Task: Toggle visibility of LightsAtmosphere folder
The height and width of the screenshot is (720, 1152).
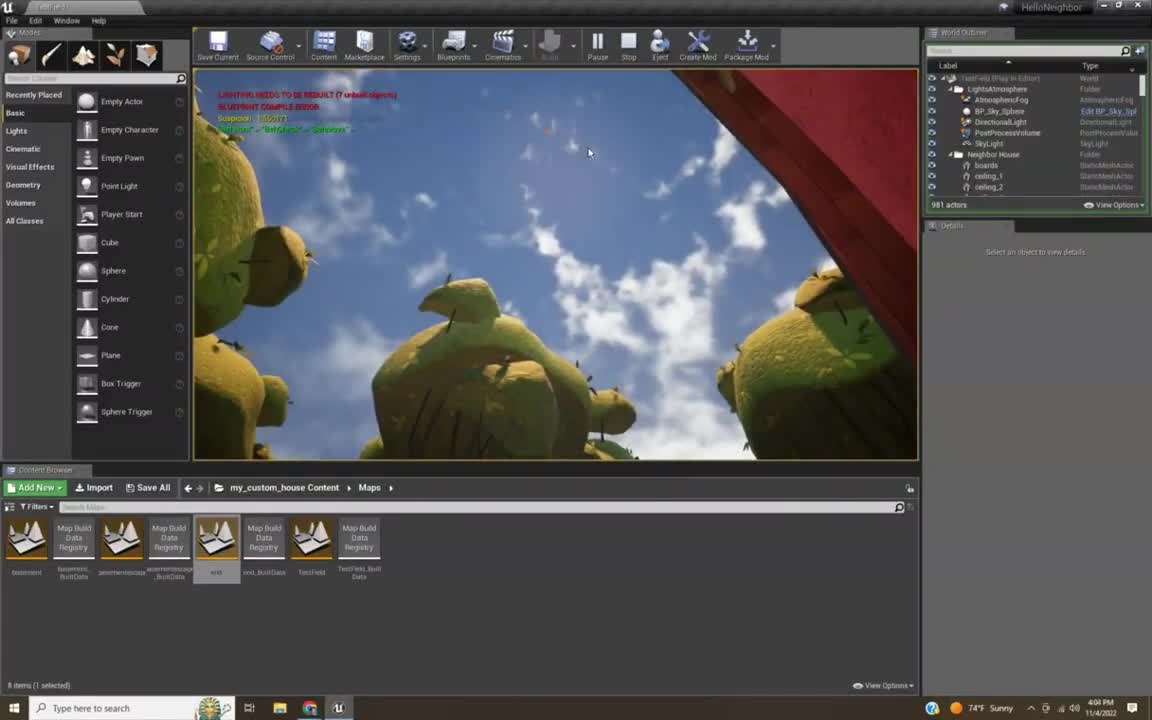Action: pyautogui.click(x=932, y=89)
